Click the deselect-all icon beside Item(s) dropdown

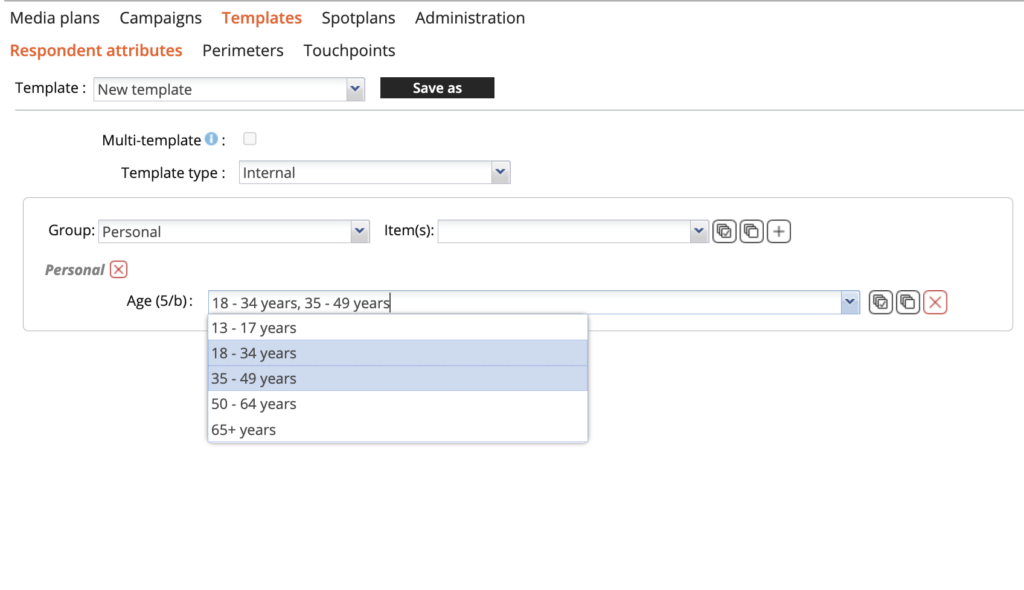tap(752, 232)
